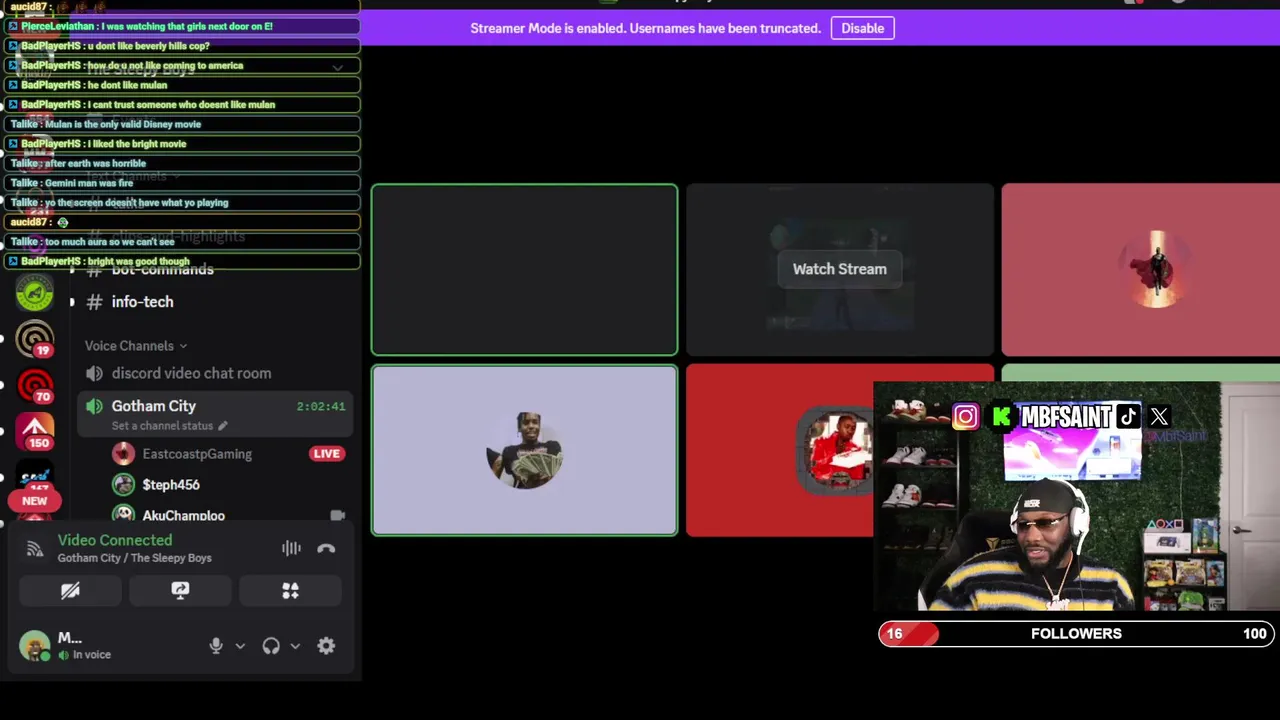Click followers goal progress bar

point(1076,634)
